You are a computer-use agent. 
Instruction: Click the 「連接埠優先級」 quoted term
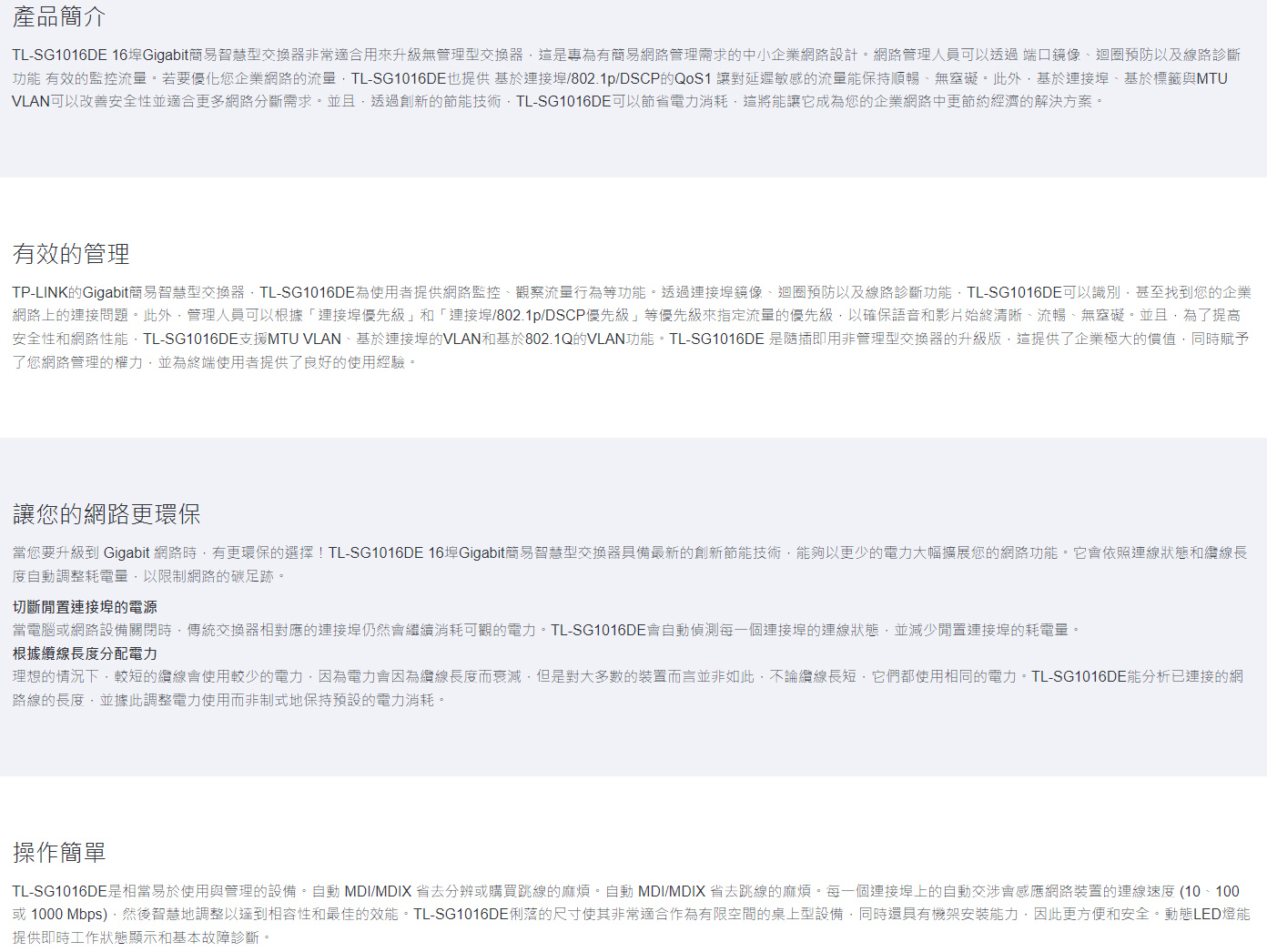point(361,316)
